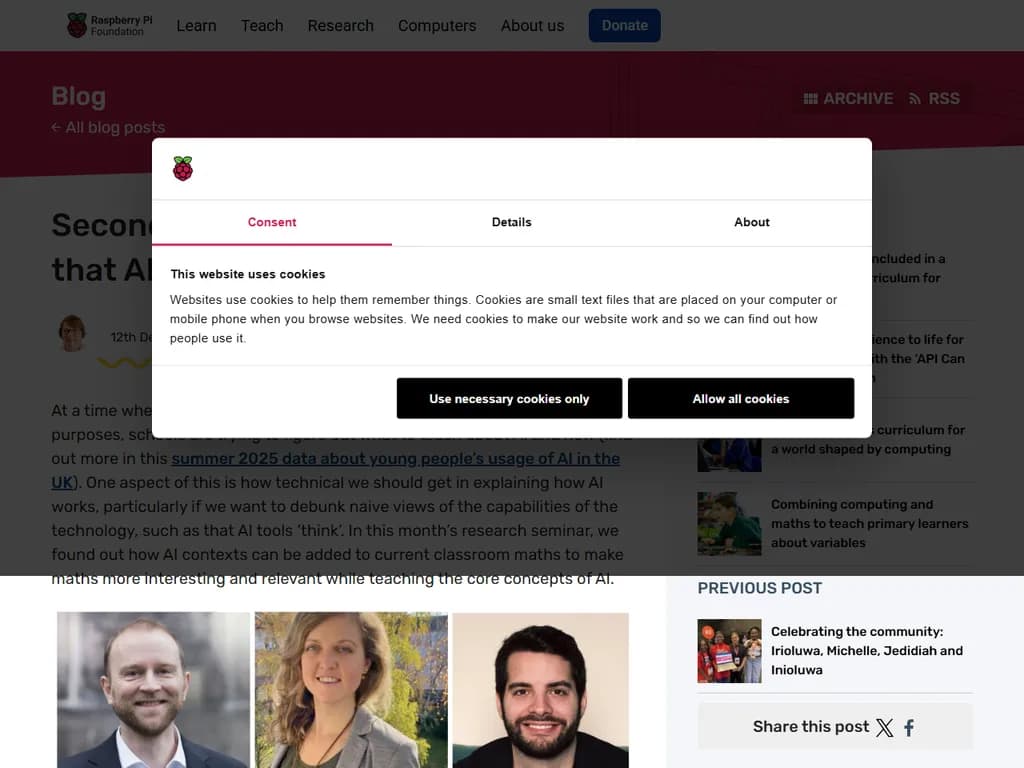
Task: Share this post on X
Action: [884, 728]
